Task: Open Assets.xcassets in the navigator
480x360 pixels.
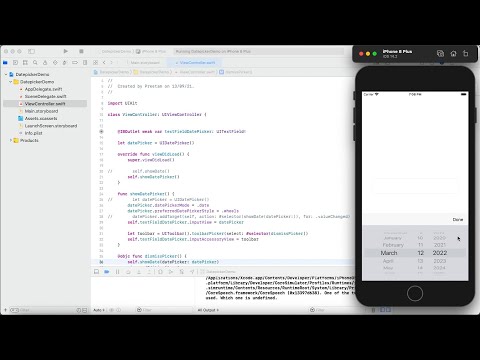Action: coord(41,118)
